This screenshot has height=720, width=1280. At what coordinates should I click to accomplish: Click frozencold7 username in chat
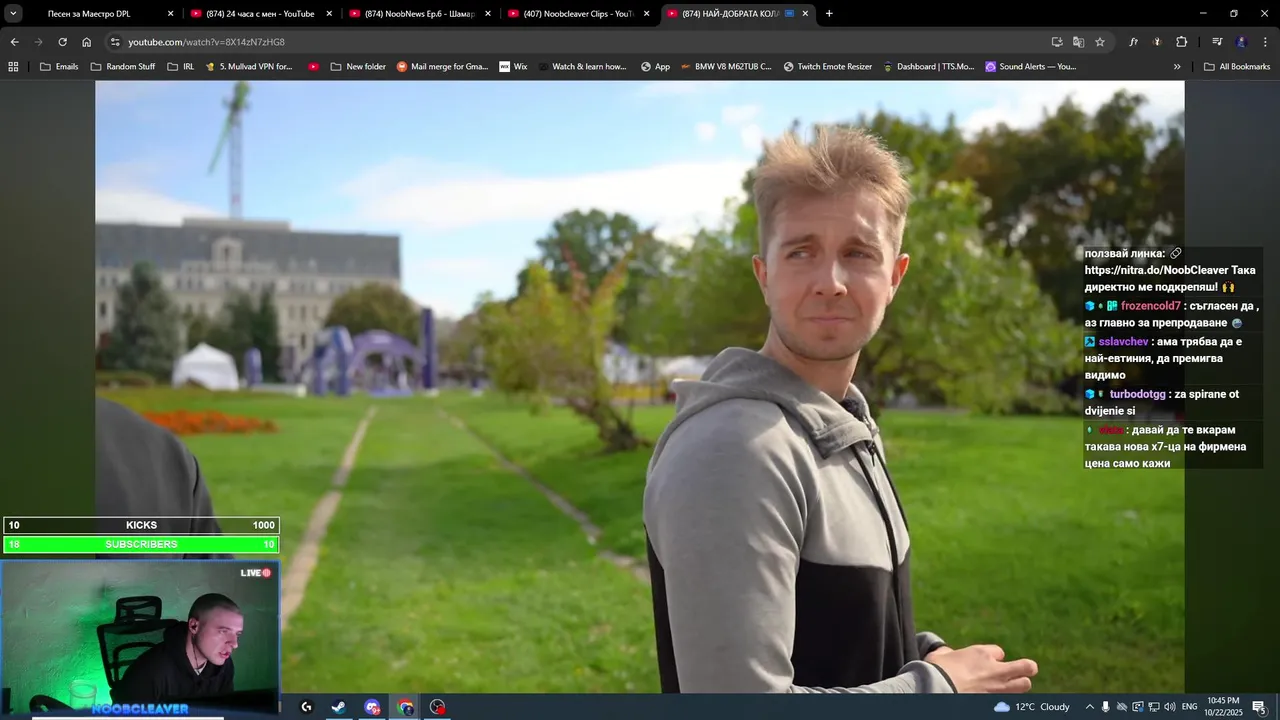[x=1150, y=306]
